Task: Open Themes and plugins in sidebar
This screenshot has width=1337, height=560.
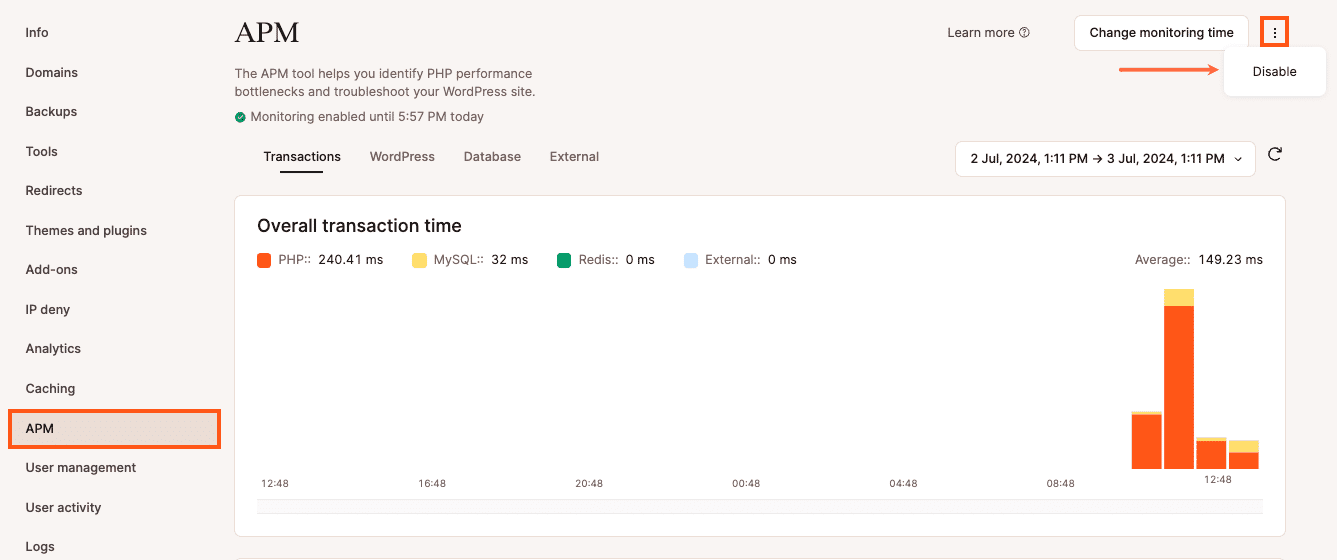Action: [x=86, y=231]
